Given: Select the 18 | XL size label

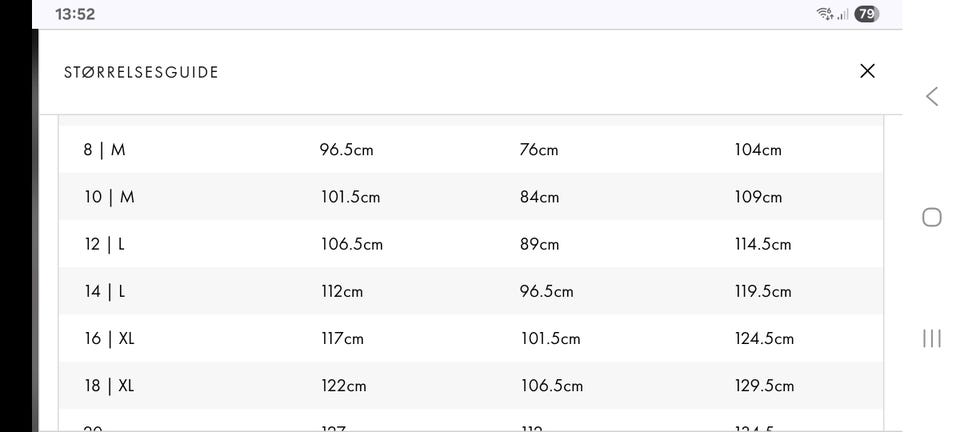Looking at the screenshot, I should [x=109, y=385].
